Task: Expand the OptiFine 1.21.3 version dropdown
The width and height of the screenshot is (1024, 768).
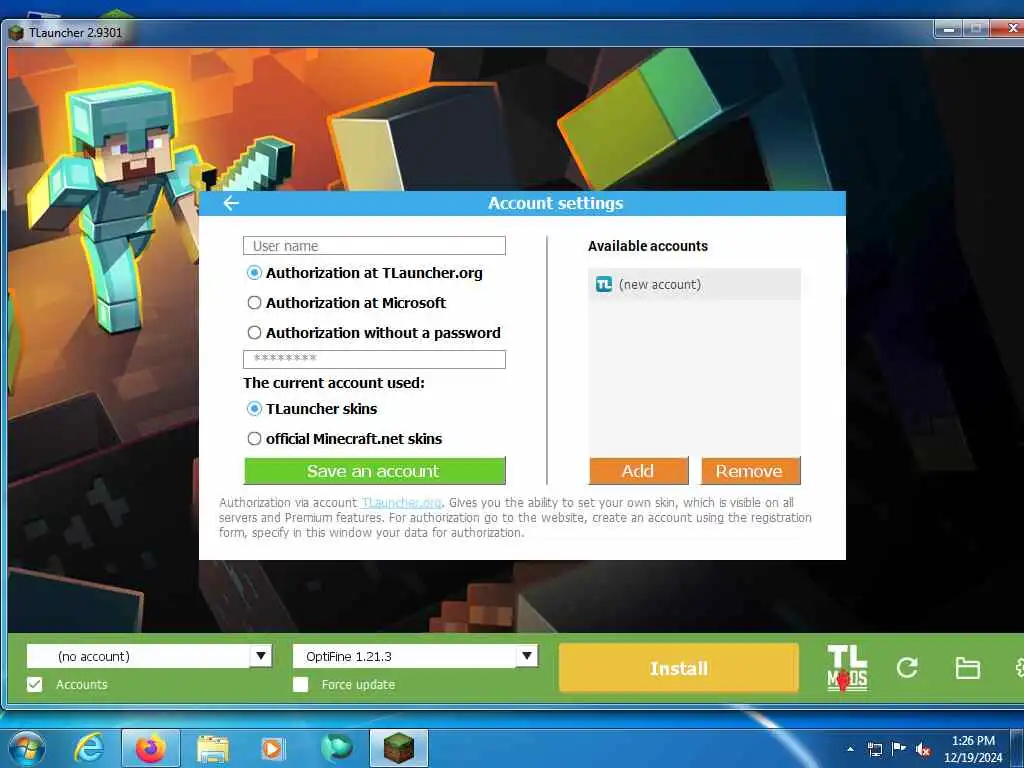Action: (527, 656)
